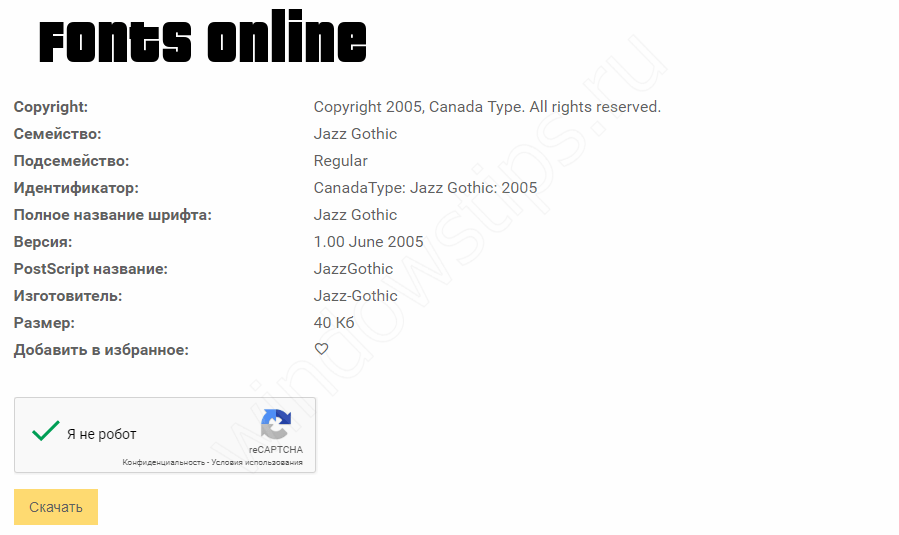Click the 'reCAPTCHA' text under logo
Screen dimensions: 899x535
(x=276, y=450)
